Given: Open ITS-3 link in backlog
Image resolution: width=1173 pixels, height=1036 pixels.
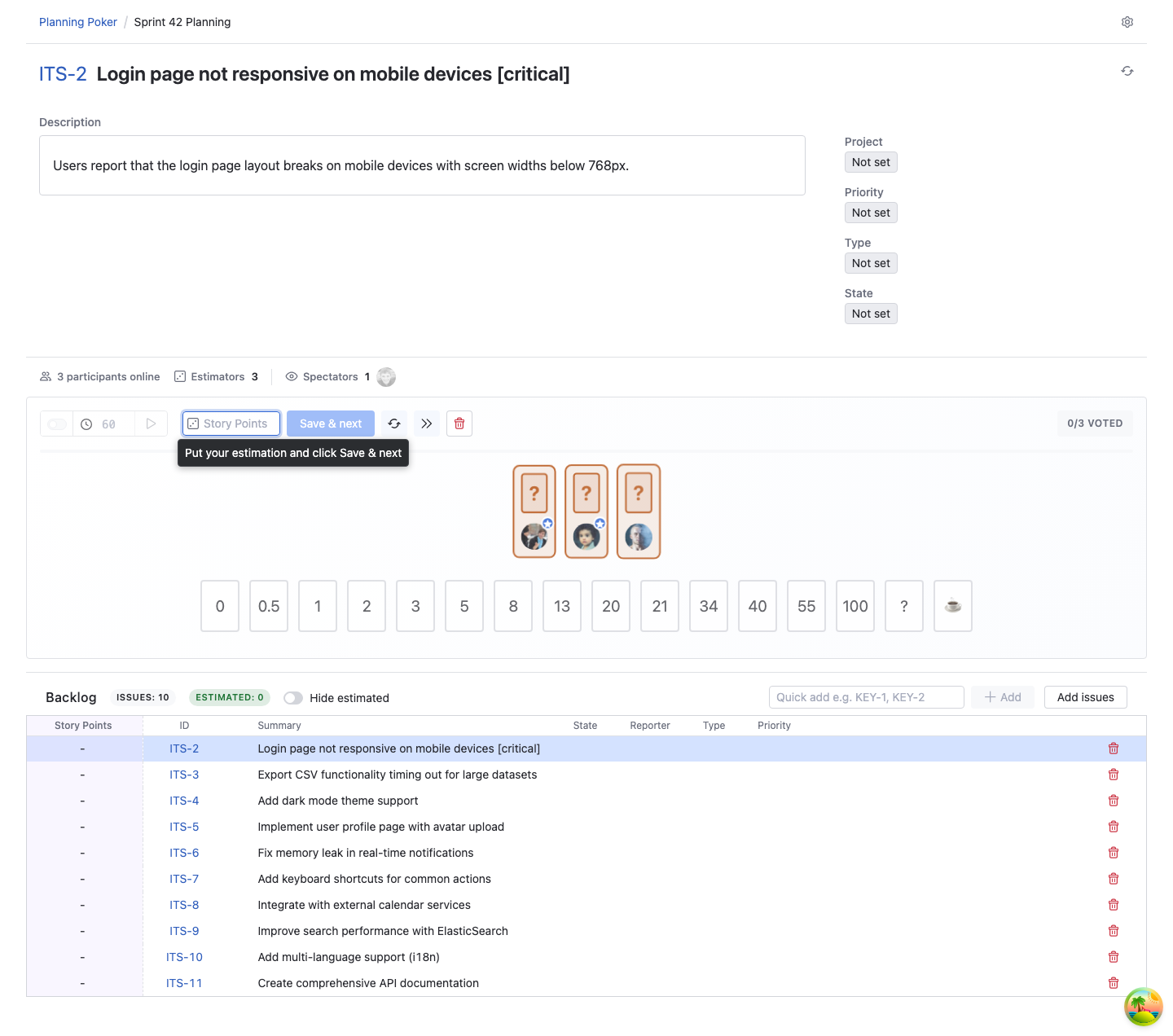Looking at the screenshot, I should (x=184, y=775).
